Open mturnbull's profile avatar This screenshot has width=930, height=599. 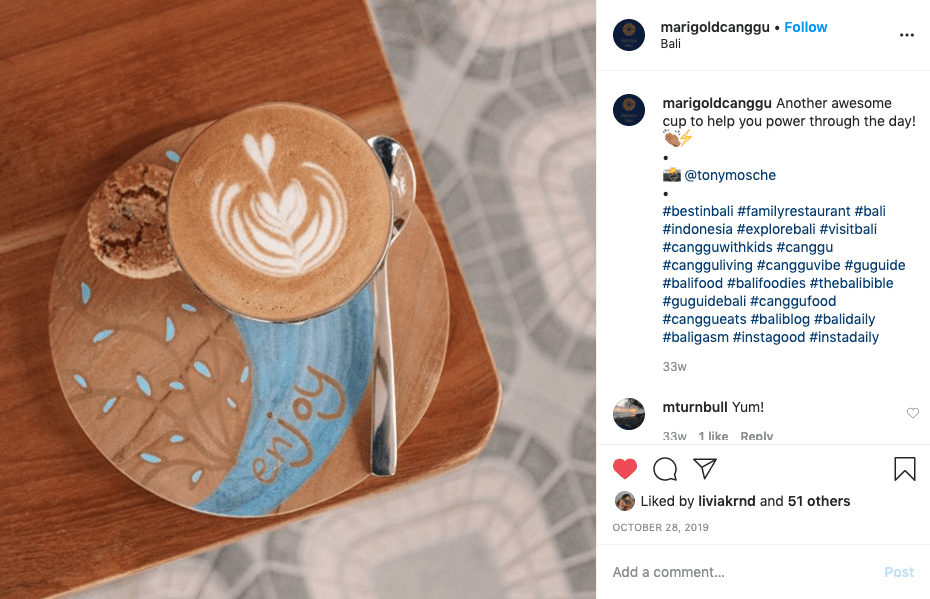[629, 413]
